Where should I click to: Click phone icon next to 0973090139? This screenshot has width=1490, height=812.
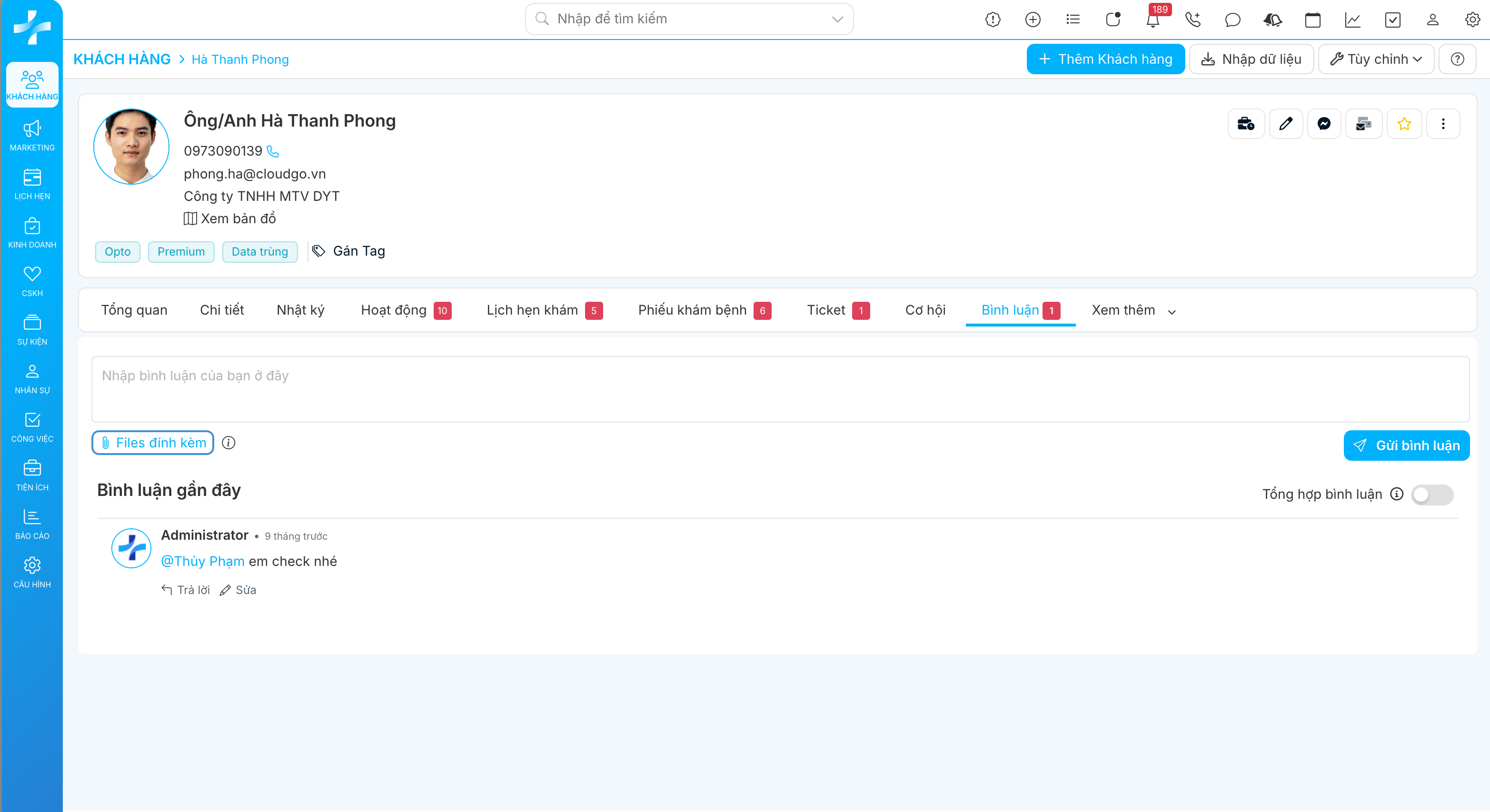coord(273,151)
